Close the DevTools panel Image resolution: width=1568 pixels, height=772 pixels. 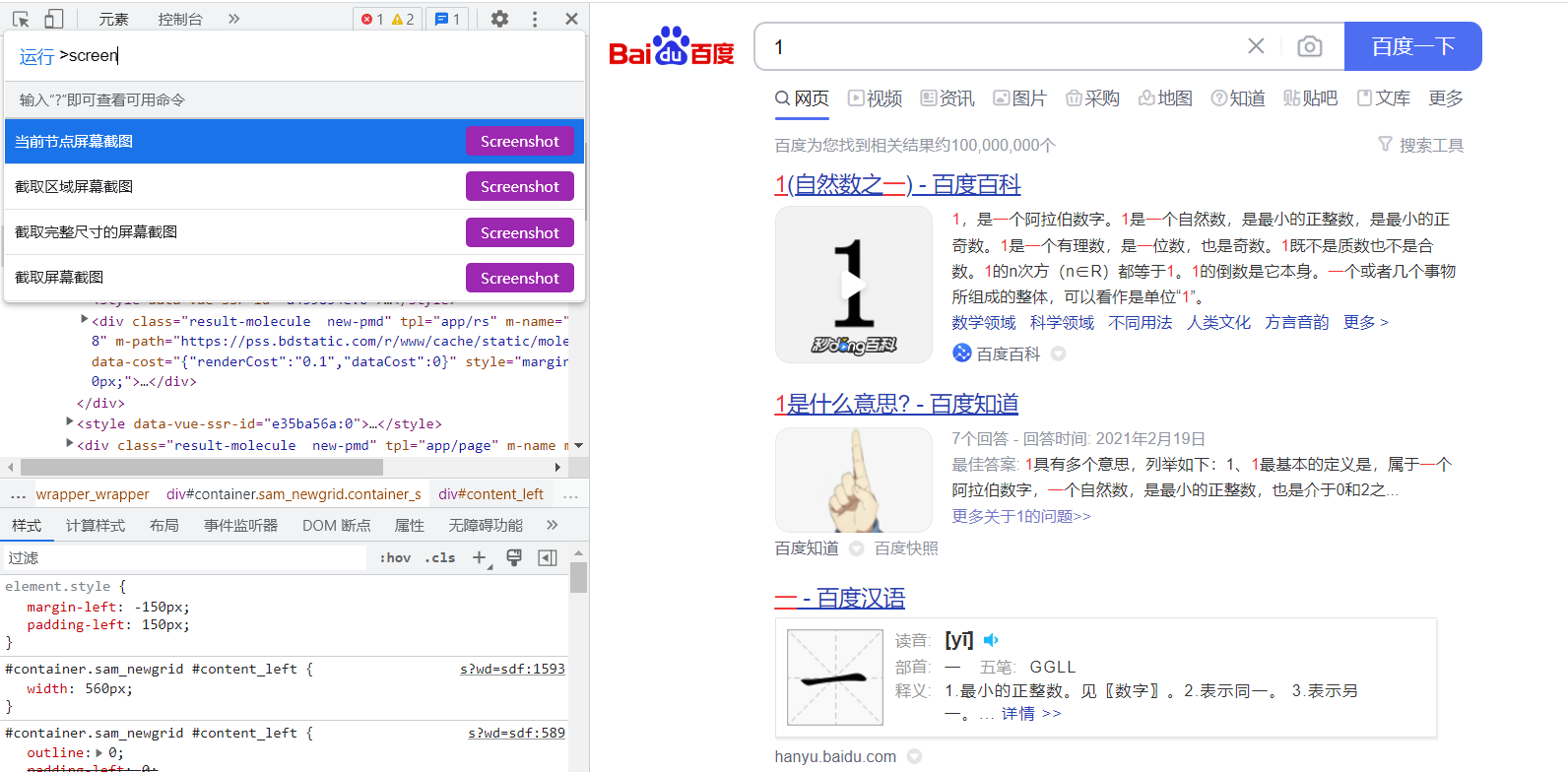click(x=571, y=19)
